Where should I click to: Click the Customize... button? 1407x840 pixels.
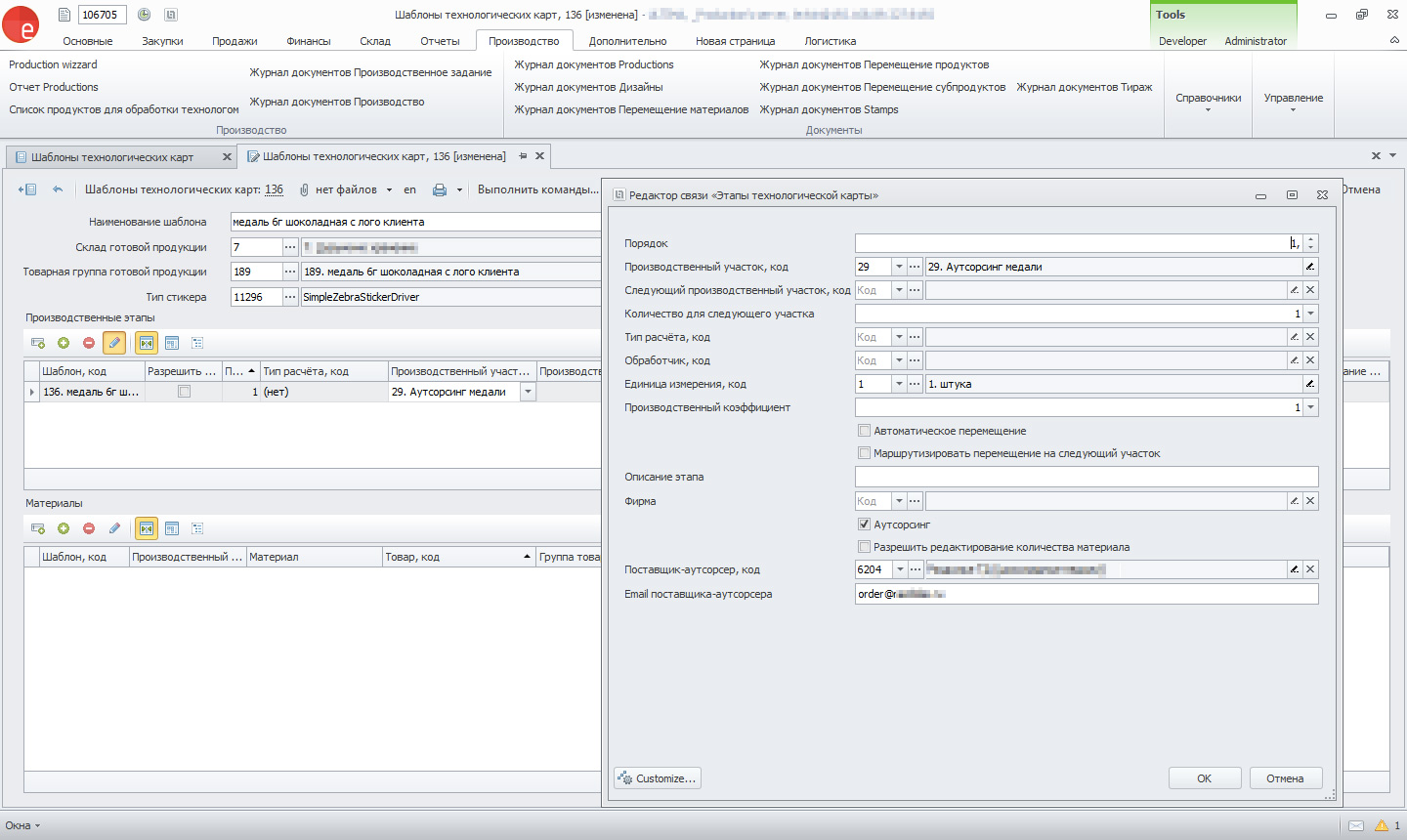658,778
